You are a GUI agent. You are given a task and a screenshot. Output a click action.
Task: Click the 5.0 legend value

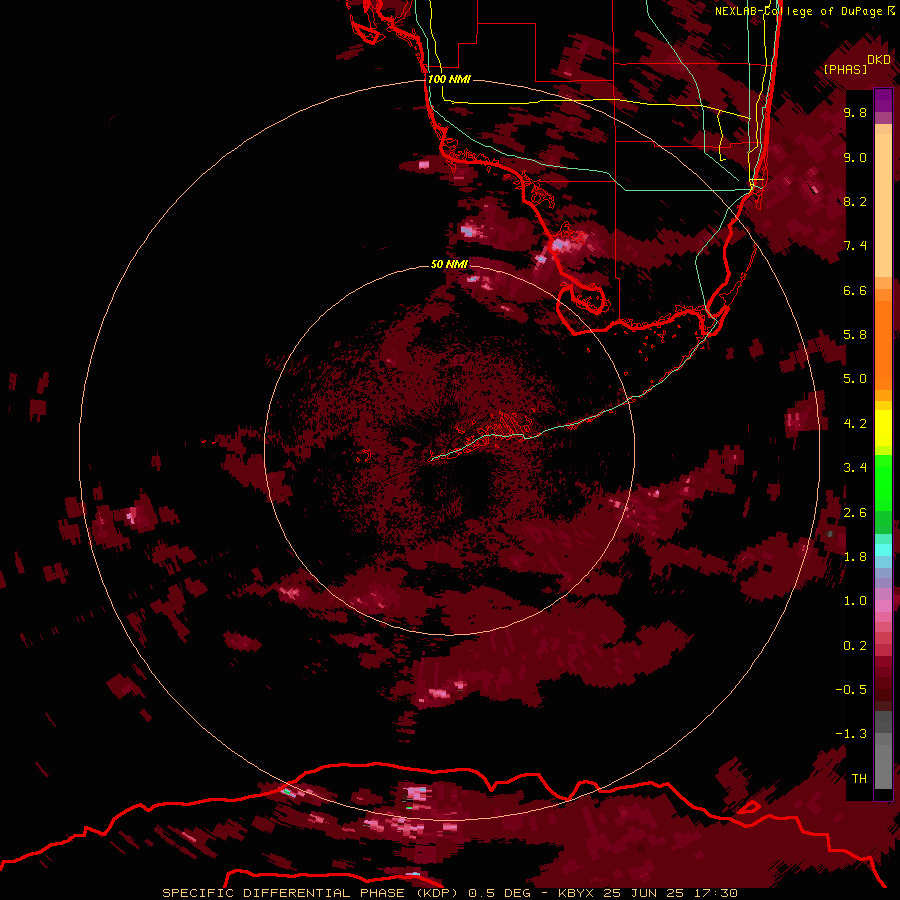855,379
